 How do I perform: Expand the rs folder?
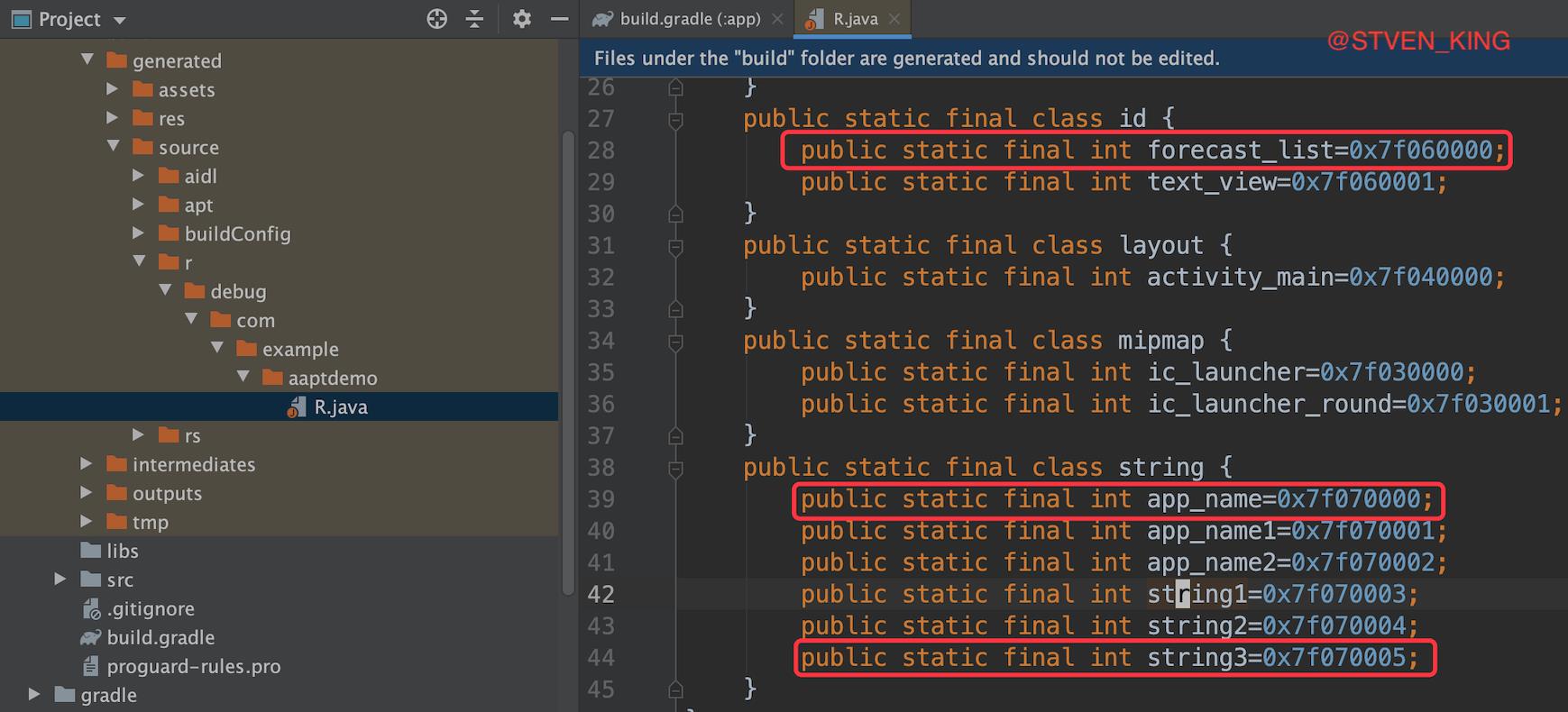(x=139, y=435)
